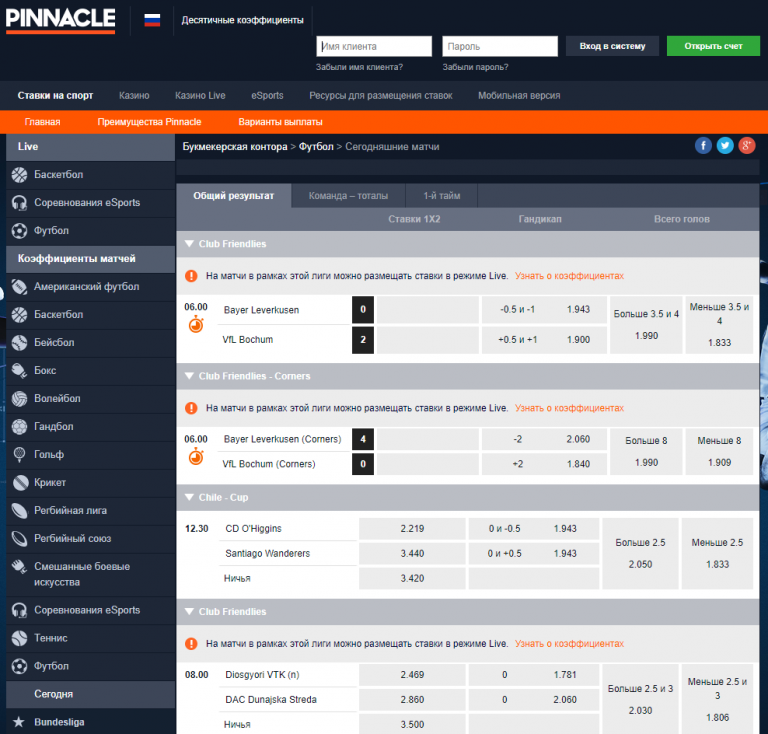Click Вход в систему button

click(612, 46)
